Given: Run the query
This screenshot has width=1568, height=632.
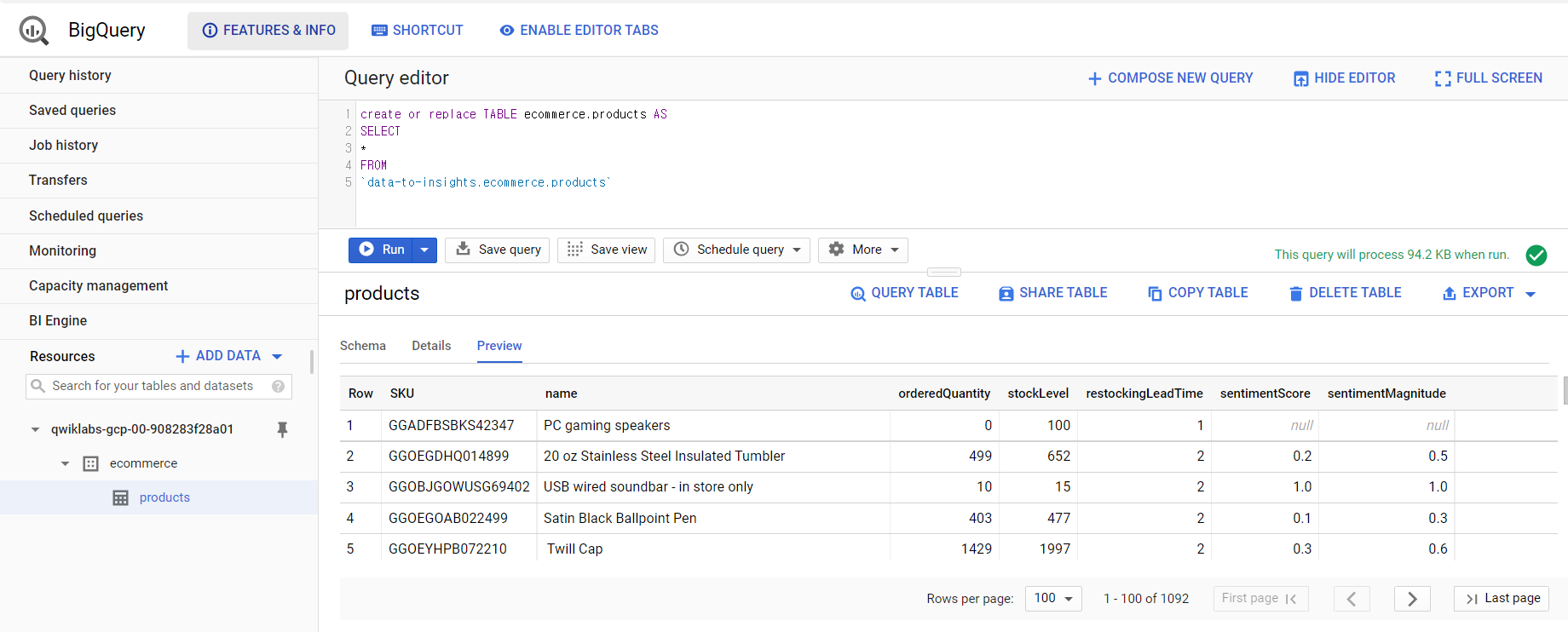Looking at the screenshot, I should (381, 250).
